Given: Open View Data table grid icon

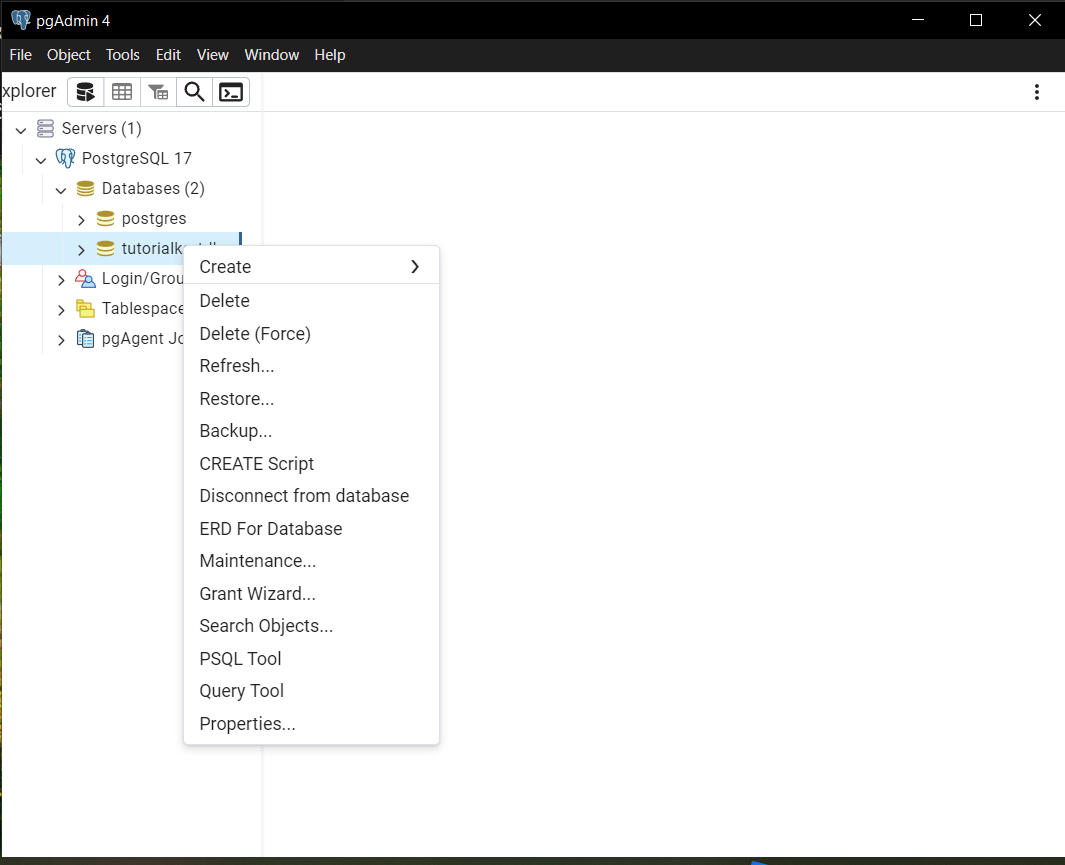Looking at the screenshot, I should pos(122,92).
